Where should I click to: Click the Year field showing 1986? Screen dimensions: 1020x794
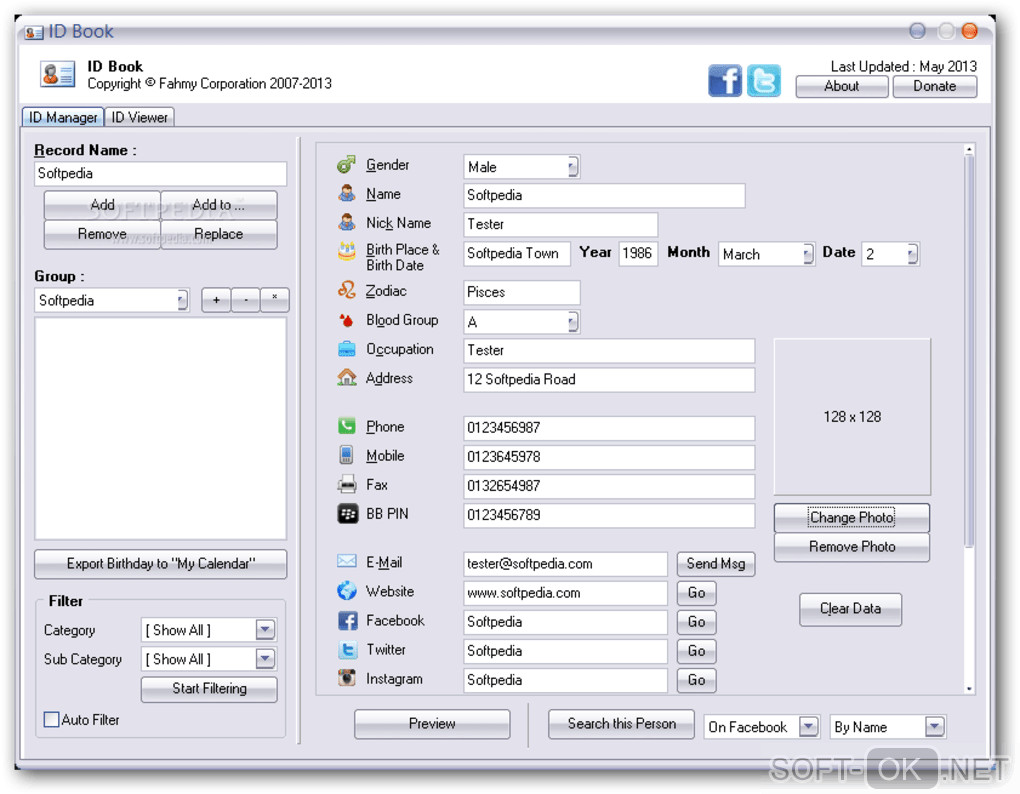click(638, 253)
